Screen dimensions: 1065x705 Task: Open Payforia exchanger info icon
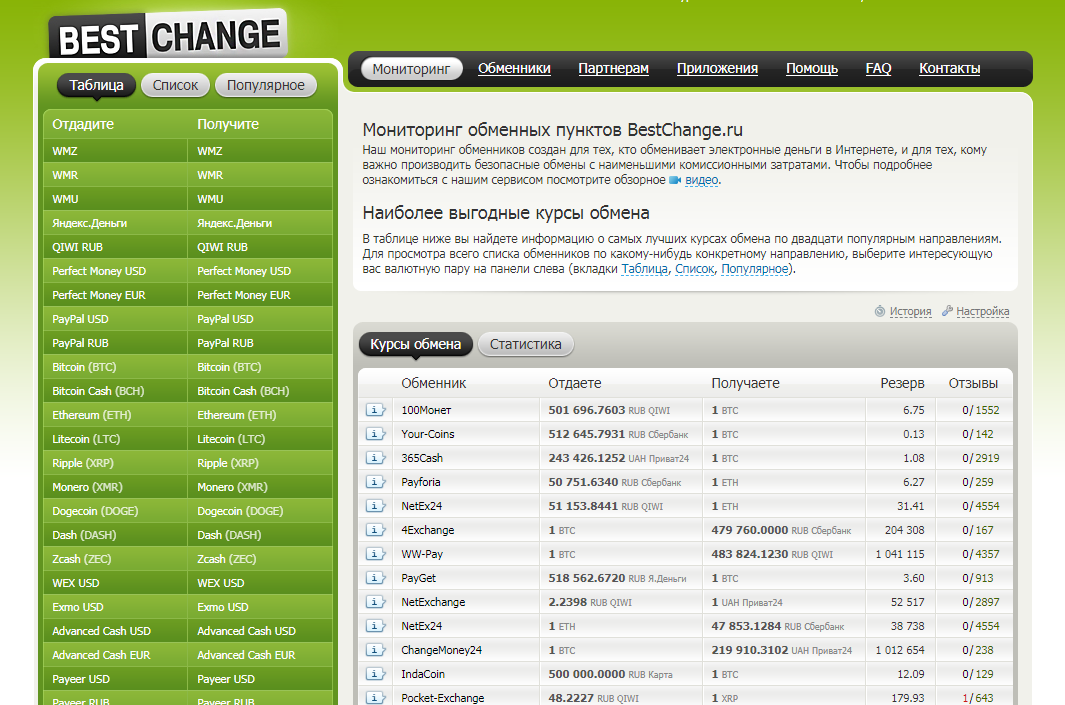(375, 482)
